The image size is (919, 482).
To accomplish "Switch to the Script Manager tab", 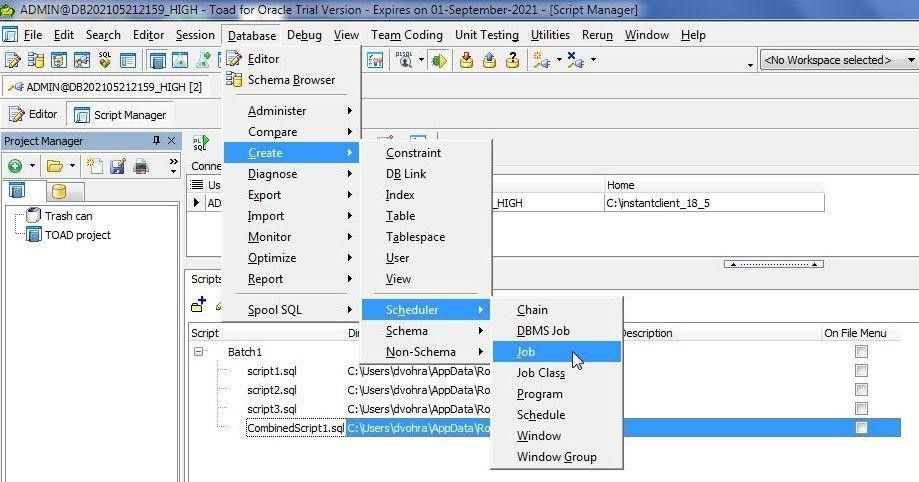I will 121,114.
